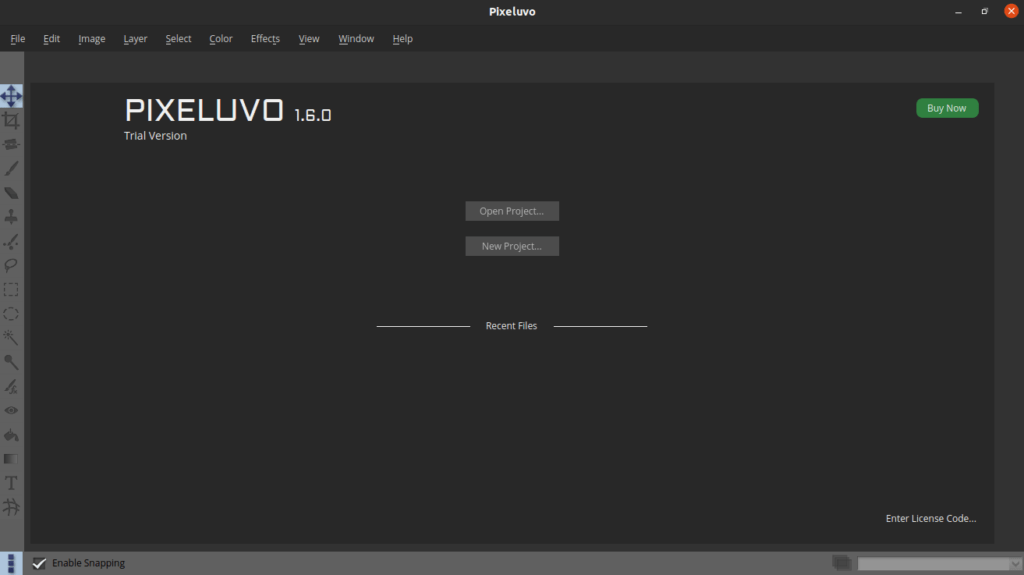Screen dimensions: 1024x575
Task: Click the 1.6.0 version number
Action: 313,115
